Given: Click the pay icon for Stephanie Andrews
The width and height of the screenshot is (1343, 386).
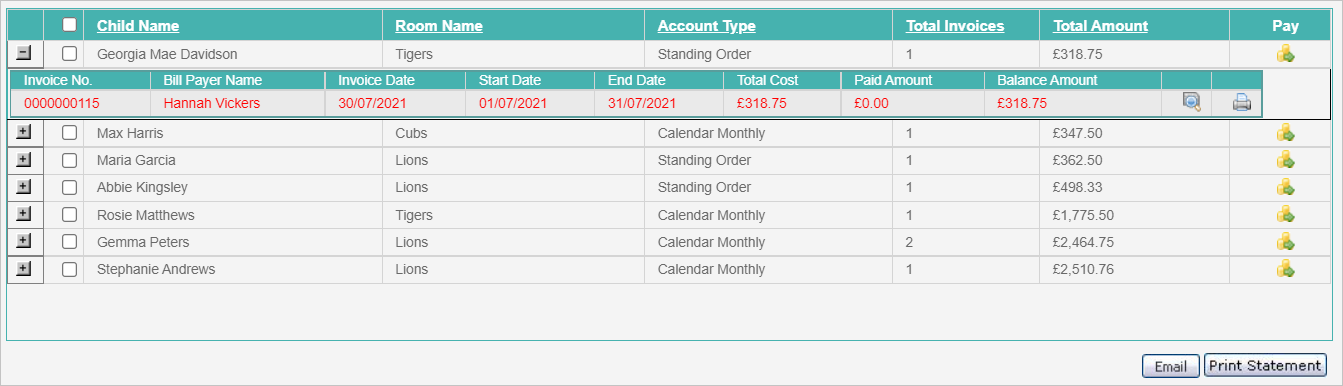Looking at the screenshot, I should [1286, 269].
